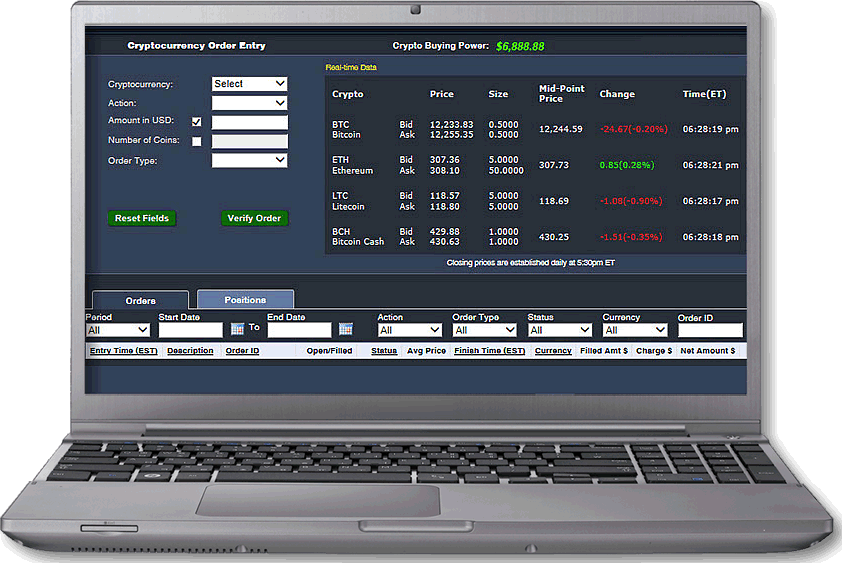Open the Order Type filter dropdown
842x563 pixels.
[485, 330]
